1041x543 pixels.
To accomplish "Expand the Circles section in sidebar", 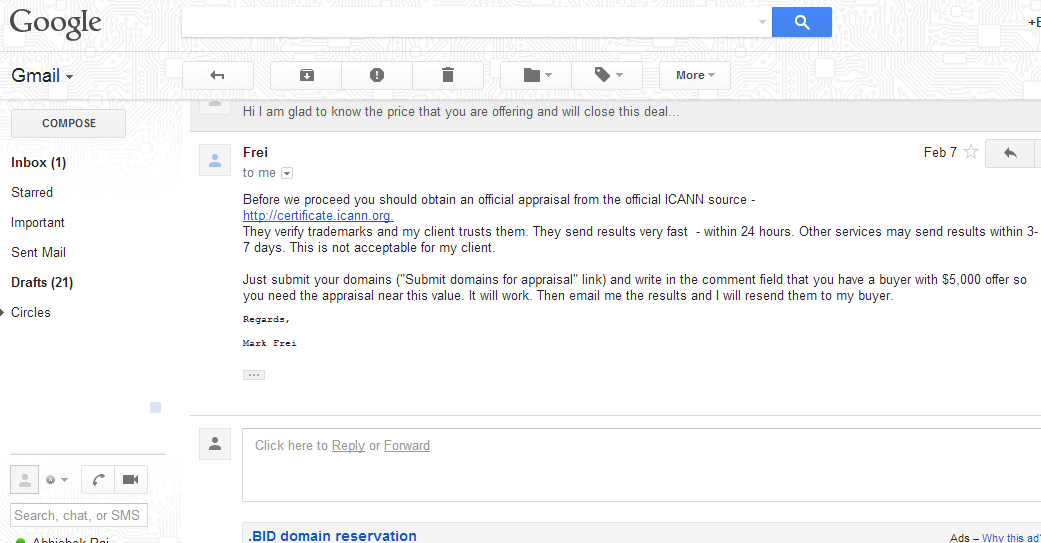I will coord(4,313).
